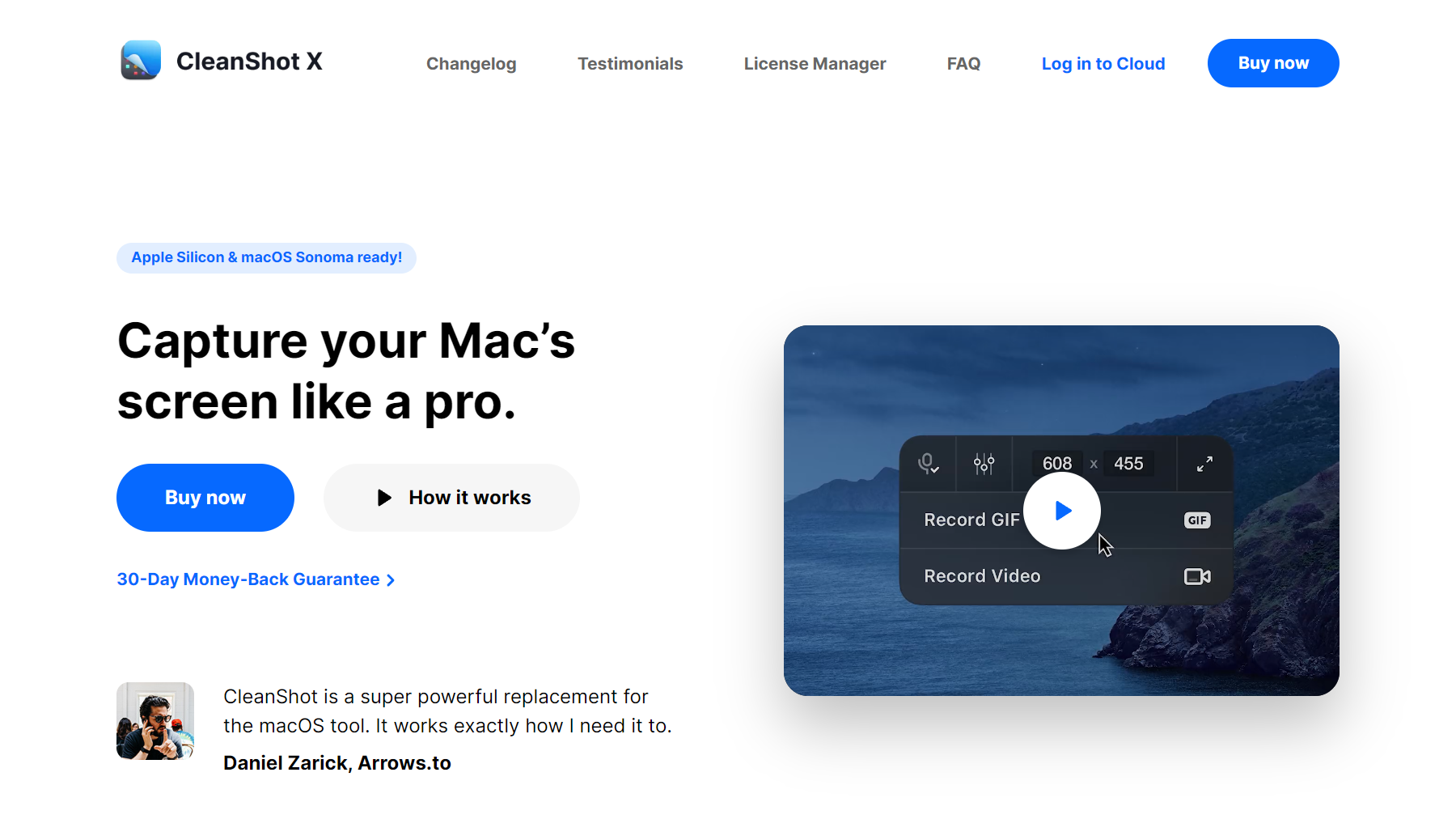Open the 30-Day Money-Back Guarantee link

[256, 579]
